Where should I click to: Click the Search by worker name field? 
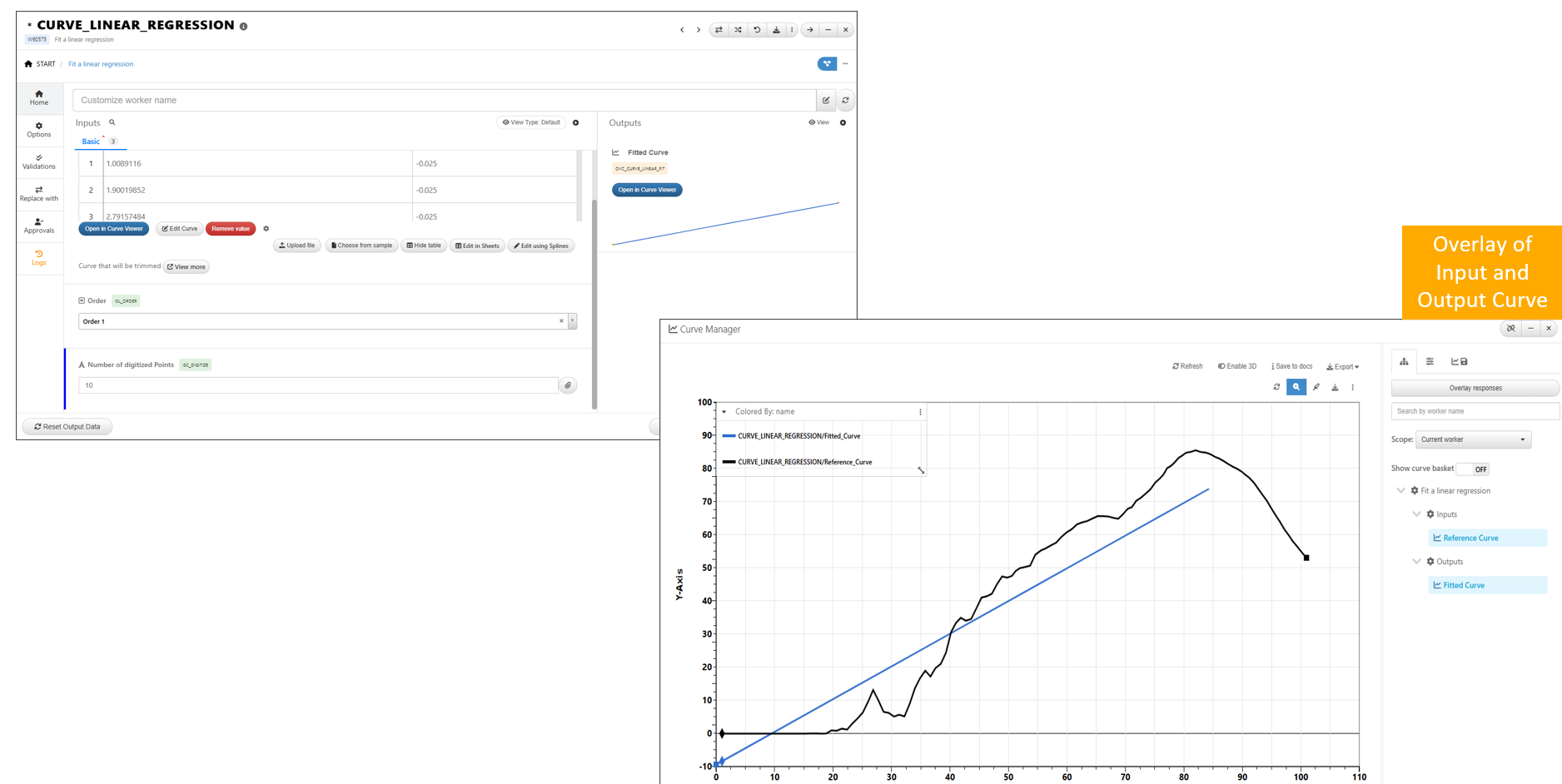[x=1475, y=411]
